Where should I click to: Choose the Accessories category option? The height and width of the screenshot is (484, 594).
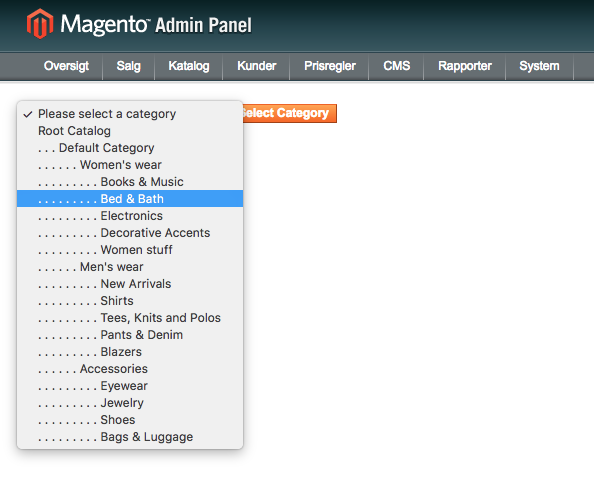pyautogui.click(x=130, y=369)
